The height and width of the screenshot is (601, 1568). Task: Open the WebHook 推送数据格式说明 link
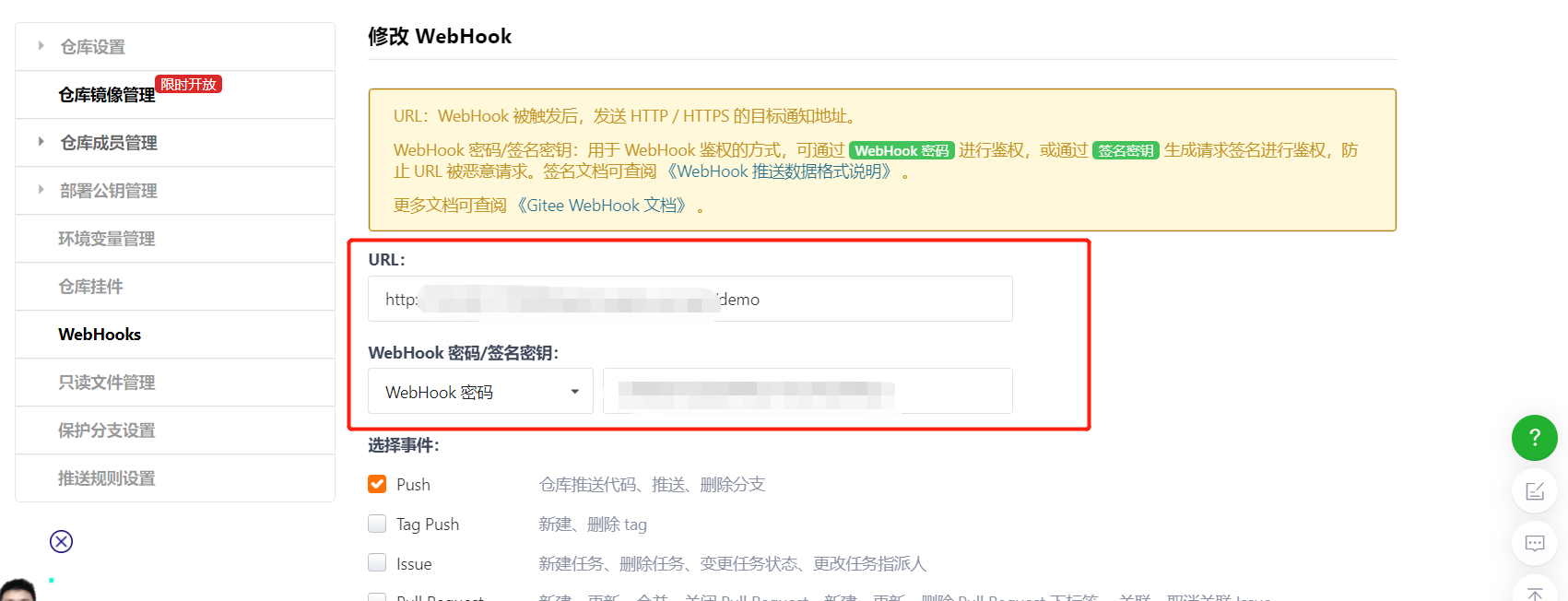coord(780,171)
